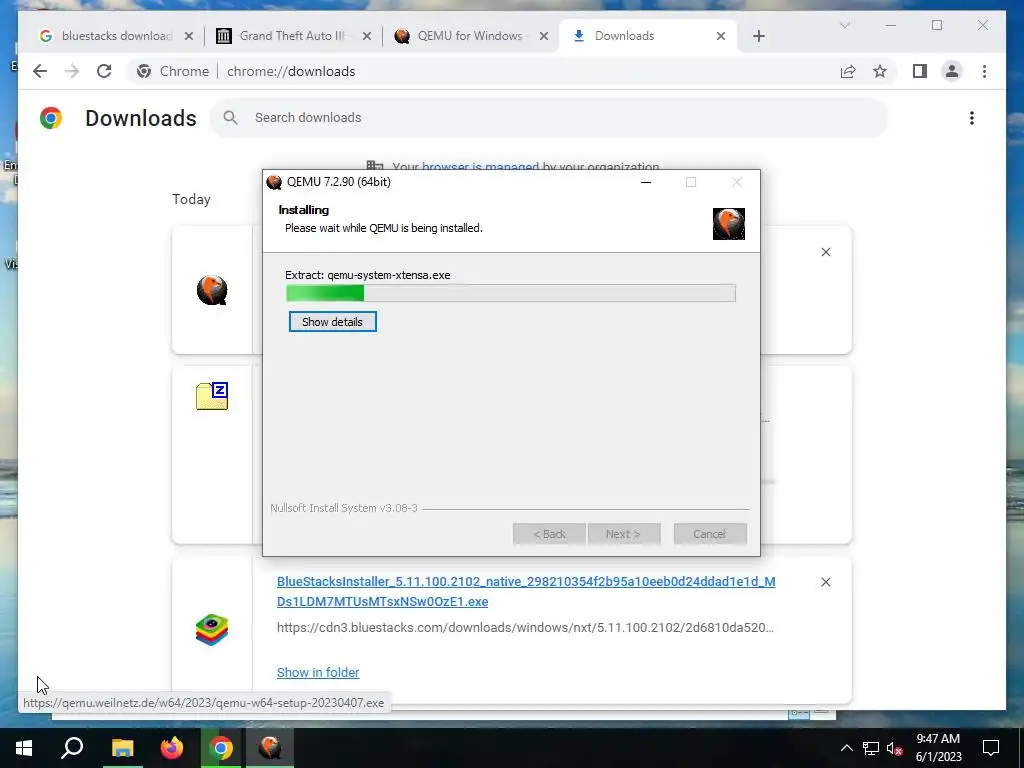Viewport: 1024px width, 768px height.
Task: Launch Firefox from the taskbar
Action: [172, 748]
